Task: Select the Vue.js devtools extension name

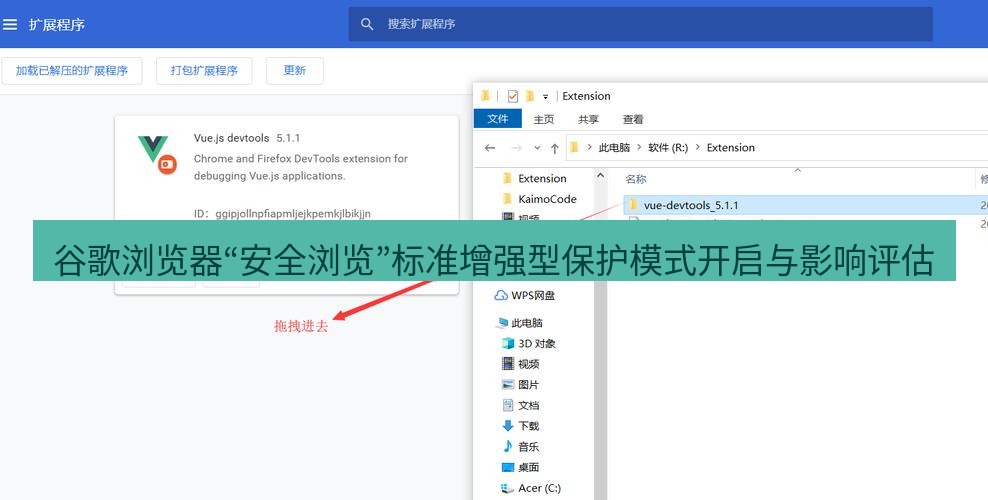Action: coord(231,138)
